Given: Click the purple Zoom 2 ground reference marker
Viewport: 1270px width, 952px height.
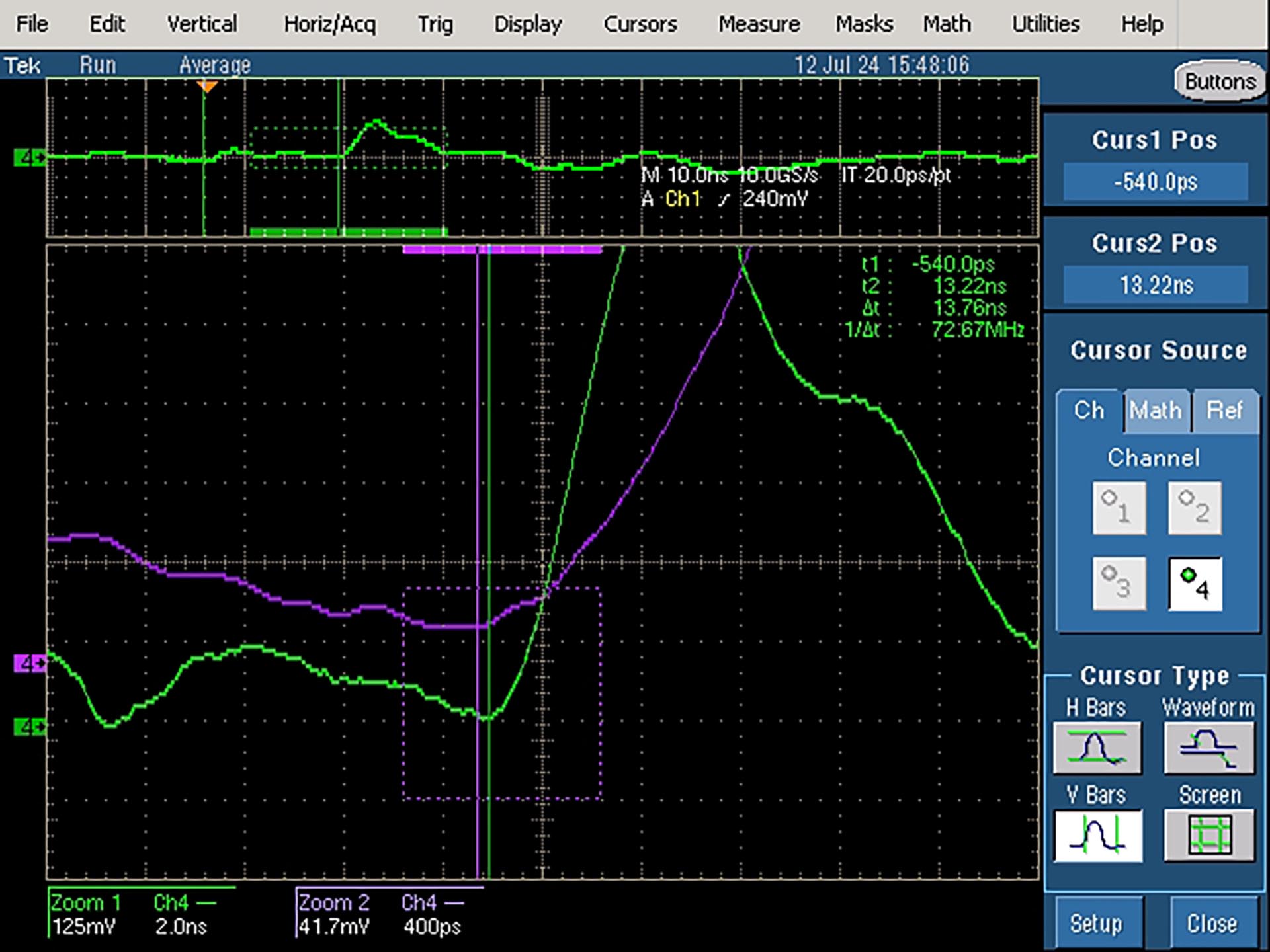Looking at the screenshot, I should pyautogui.click(x=30, y=663).
